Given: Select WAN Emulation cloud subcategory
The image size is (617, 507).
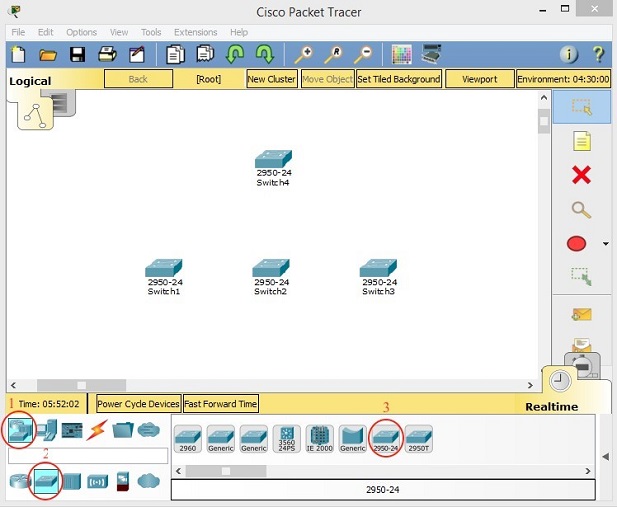Looking at the screenshot, I should (x=149, y=481).
